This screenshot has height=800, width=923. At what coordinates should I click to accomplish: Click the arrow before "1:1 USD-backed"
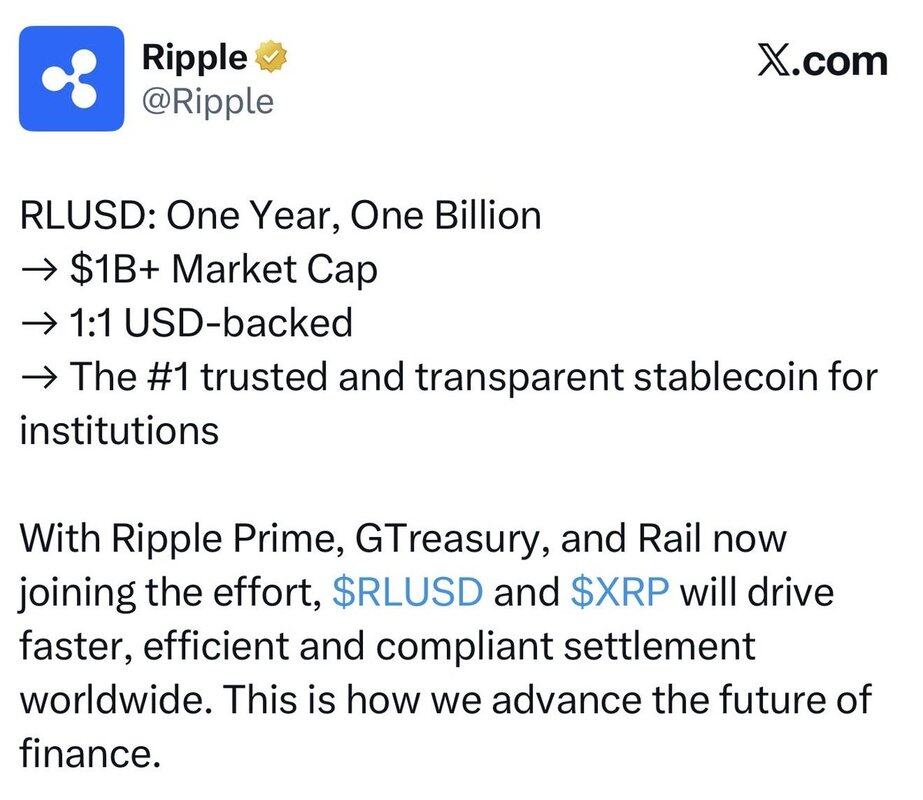click(x=39, y=323)
